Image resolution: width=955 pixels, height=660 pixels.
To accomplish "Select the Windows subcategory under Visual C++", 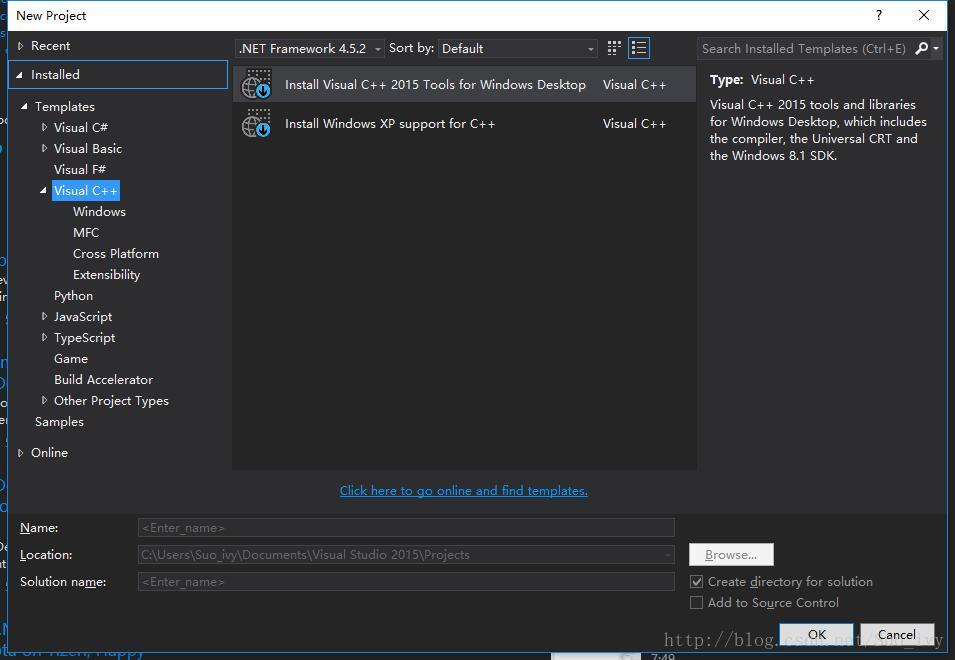I will tap(99, 211).
